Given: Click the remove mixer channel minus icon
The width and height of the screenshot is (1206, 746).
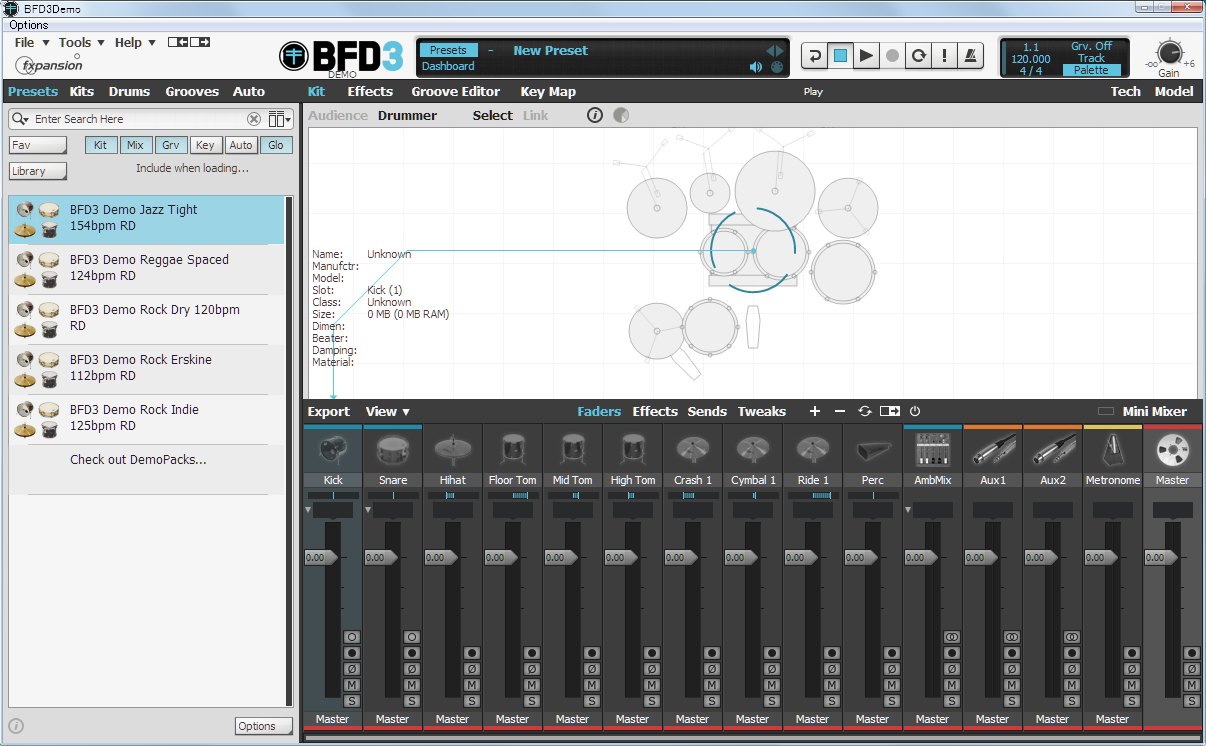Looking at the screenshot, I should pos(840,411).
